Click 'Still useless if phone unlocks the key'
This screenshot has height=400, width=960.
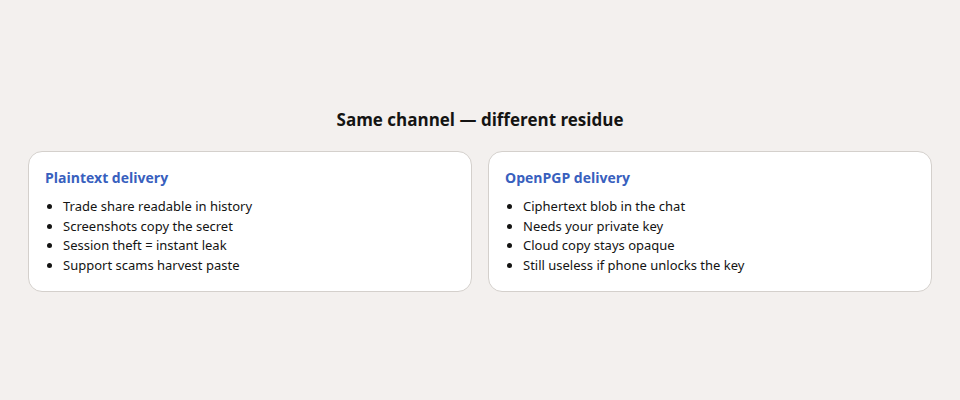pos(633,265)
